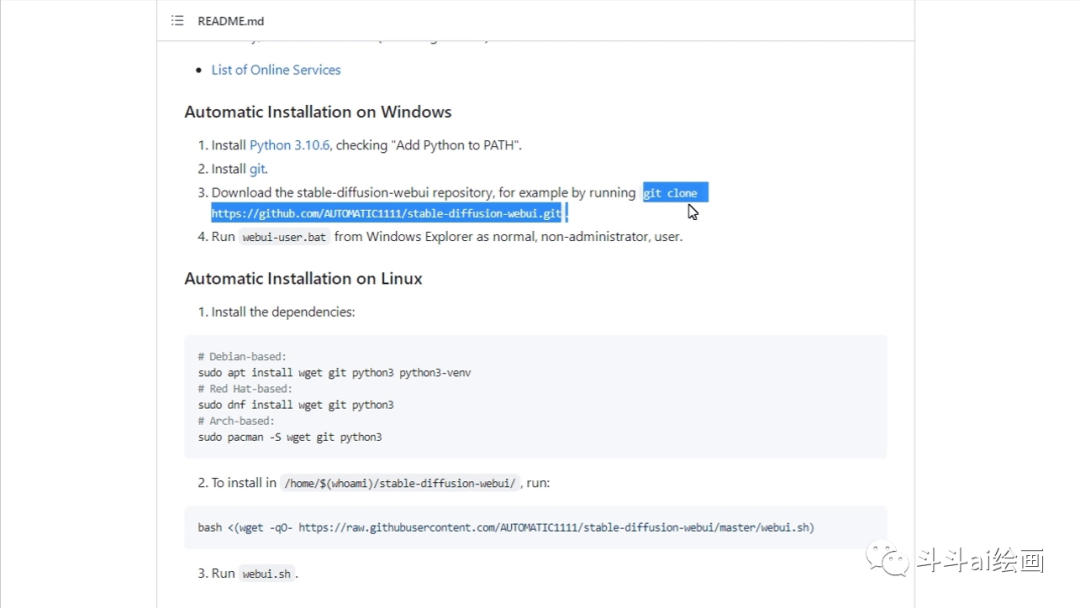Click the '# Debian-based:' comment
Image resolution: width=1080 pixels, height=608 pixels.
[242, 357]
